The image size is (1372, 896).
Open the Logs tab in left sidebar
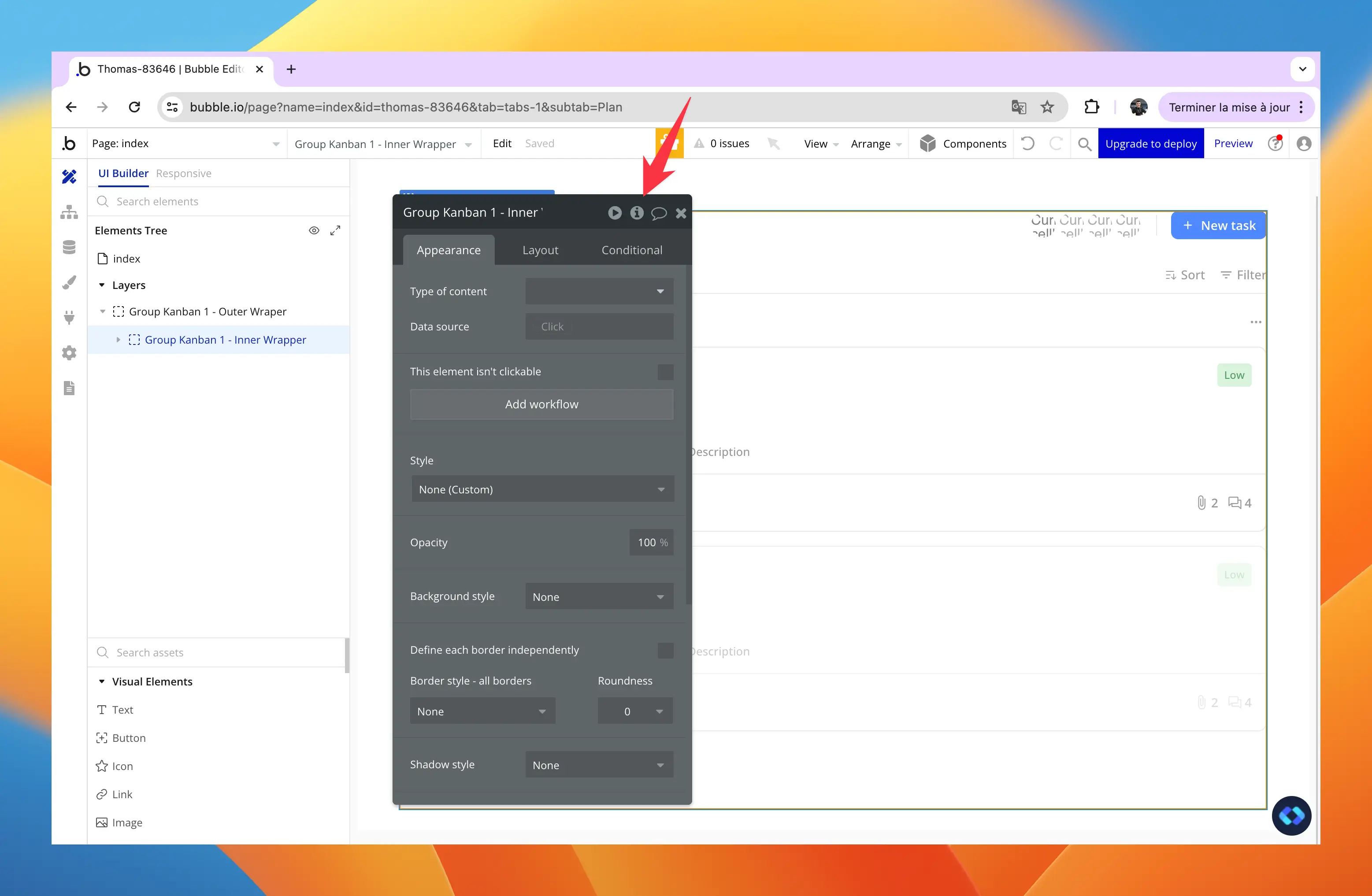tap(69, 388)
